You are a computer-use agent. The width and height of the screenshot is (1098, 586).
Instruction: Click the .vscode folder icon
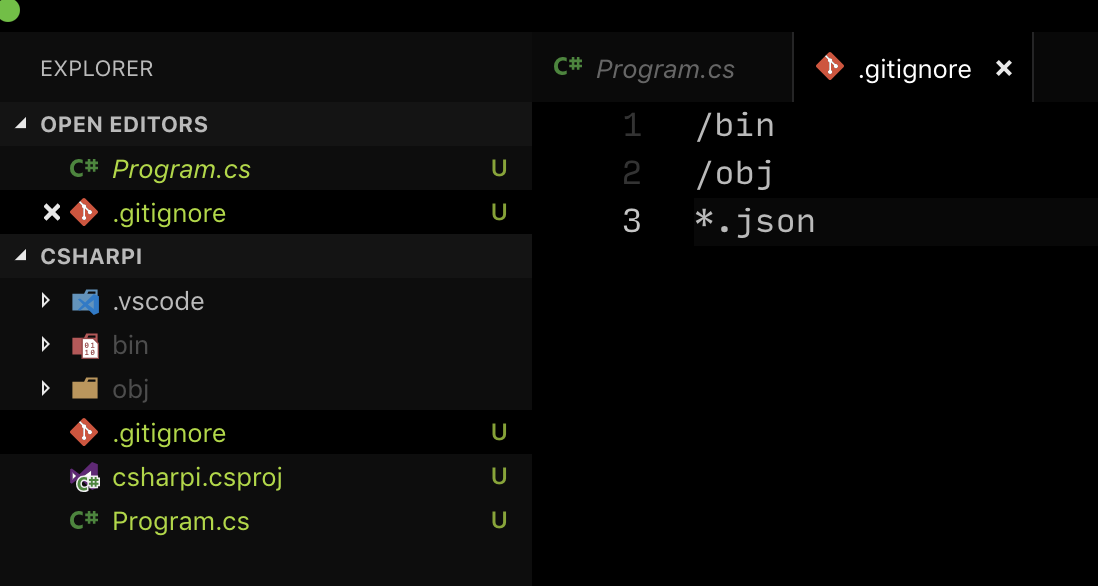[85, 301]
